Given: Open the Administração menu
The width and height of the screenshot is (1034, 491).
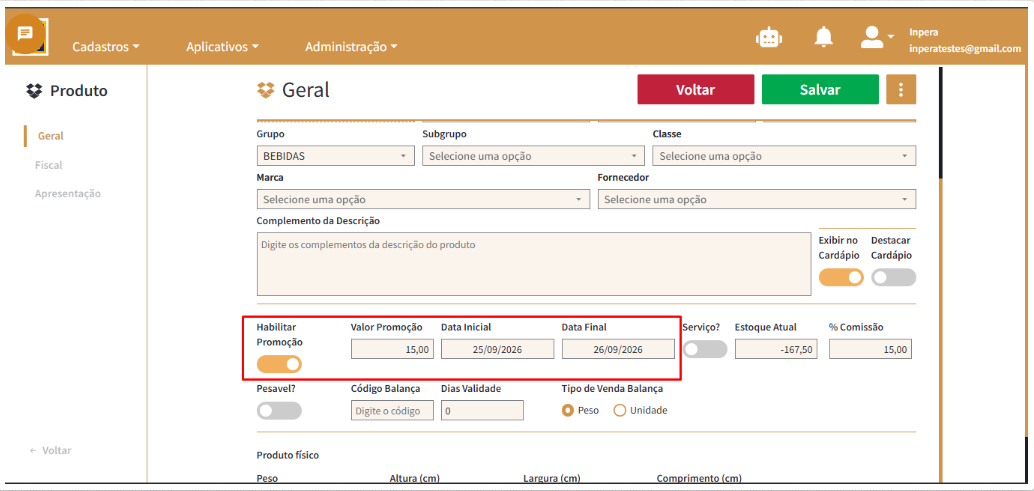Looking at the screenshot, I should click(351, 47).
